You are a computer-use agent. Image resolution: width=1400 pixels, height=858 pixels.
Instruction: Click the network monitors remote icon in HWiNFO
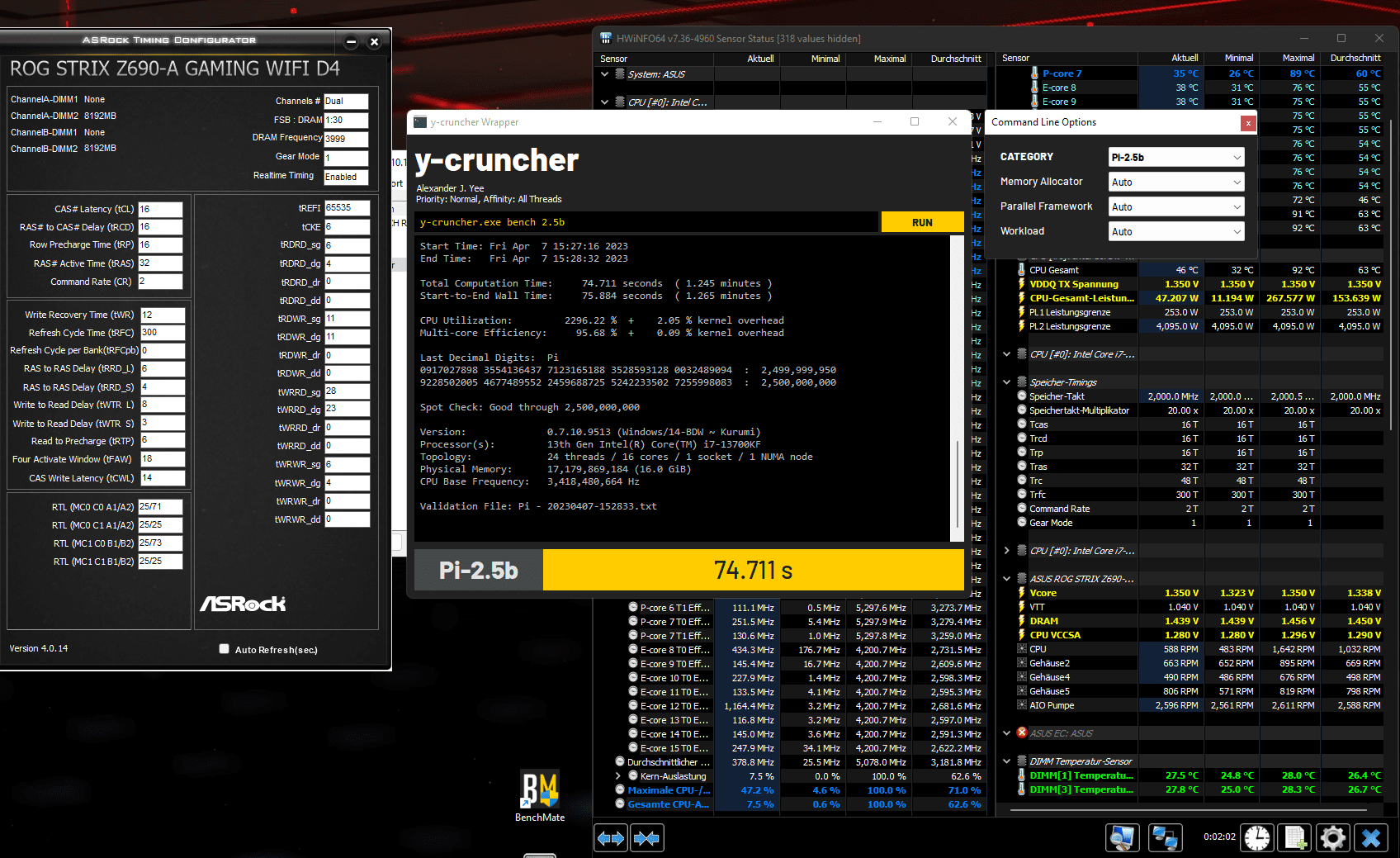[x=1165, y=838]
